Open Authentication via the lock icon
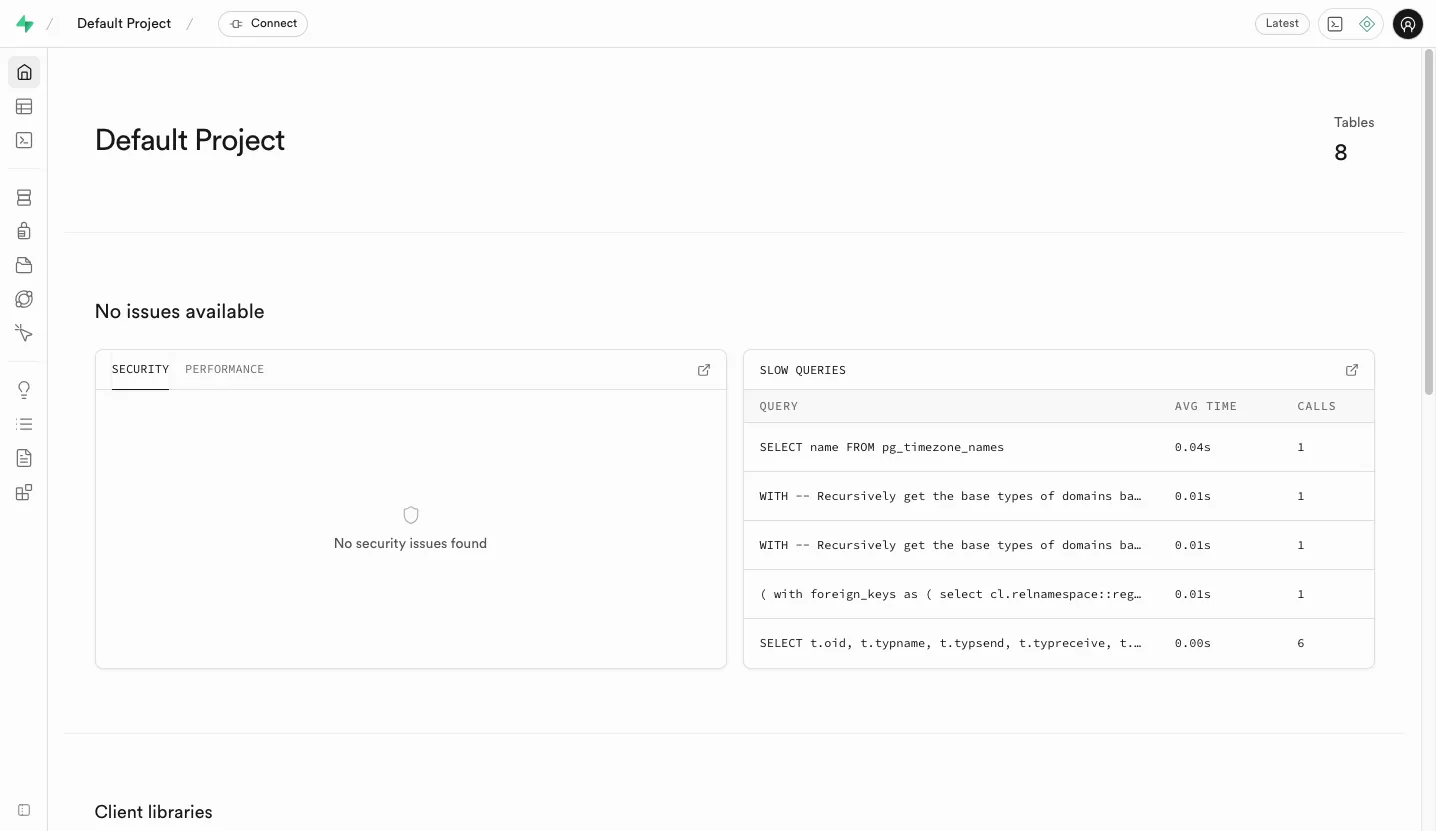This screenshot has height=831, width=1436. coord(24,231)
